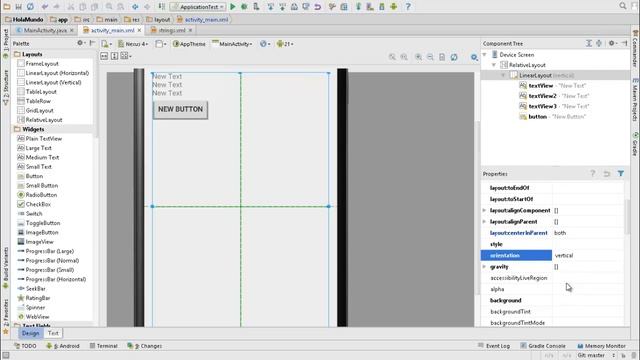The width and height of the screenshot is (640, 360).
Task: Close the activity_main.xml tab
Action: 139,30
